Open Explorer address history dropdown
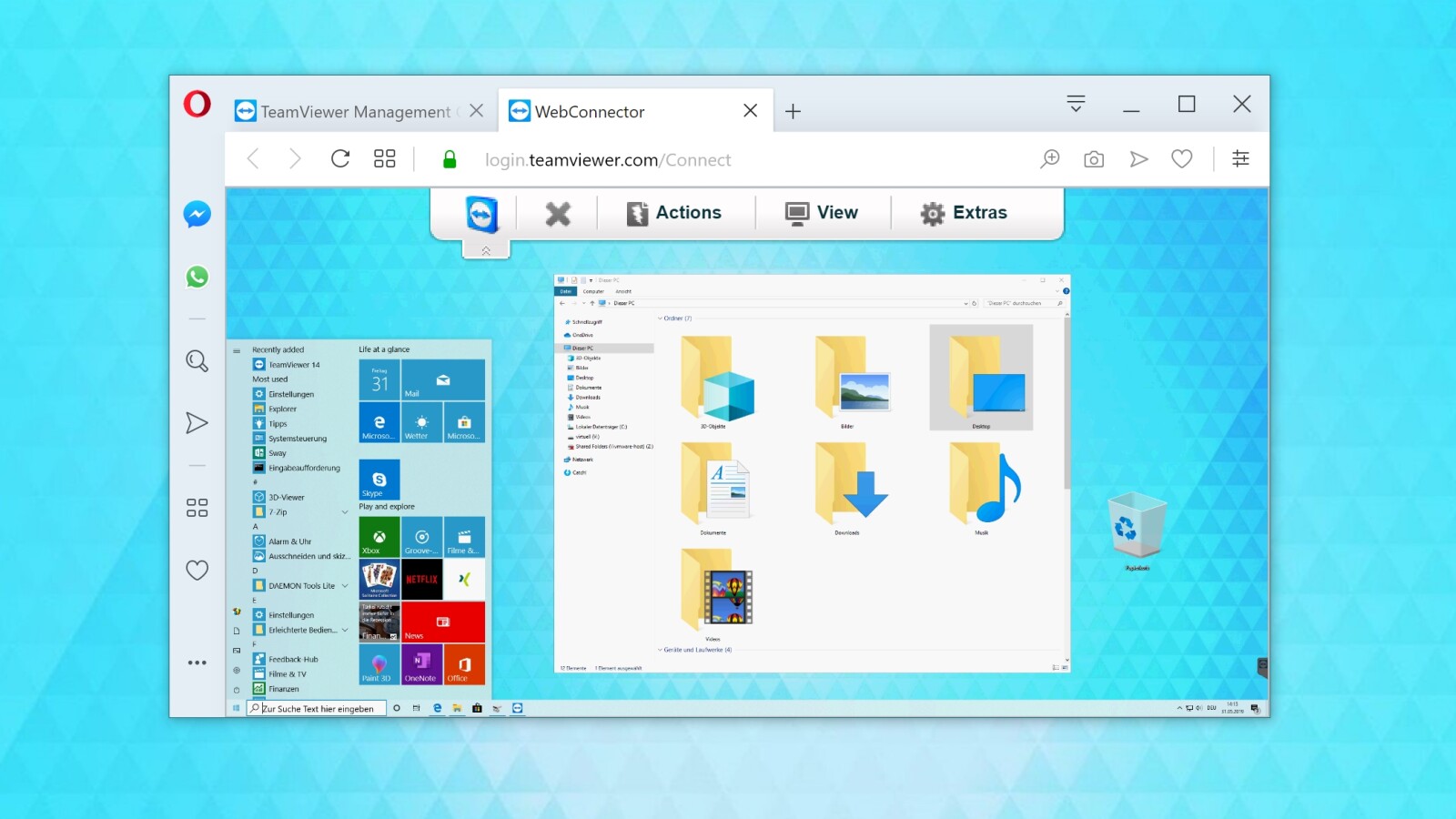The width and height of the screenshot is (1456, 819). coord(966,303)
